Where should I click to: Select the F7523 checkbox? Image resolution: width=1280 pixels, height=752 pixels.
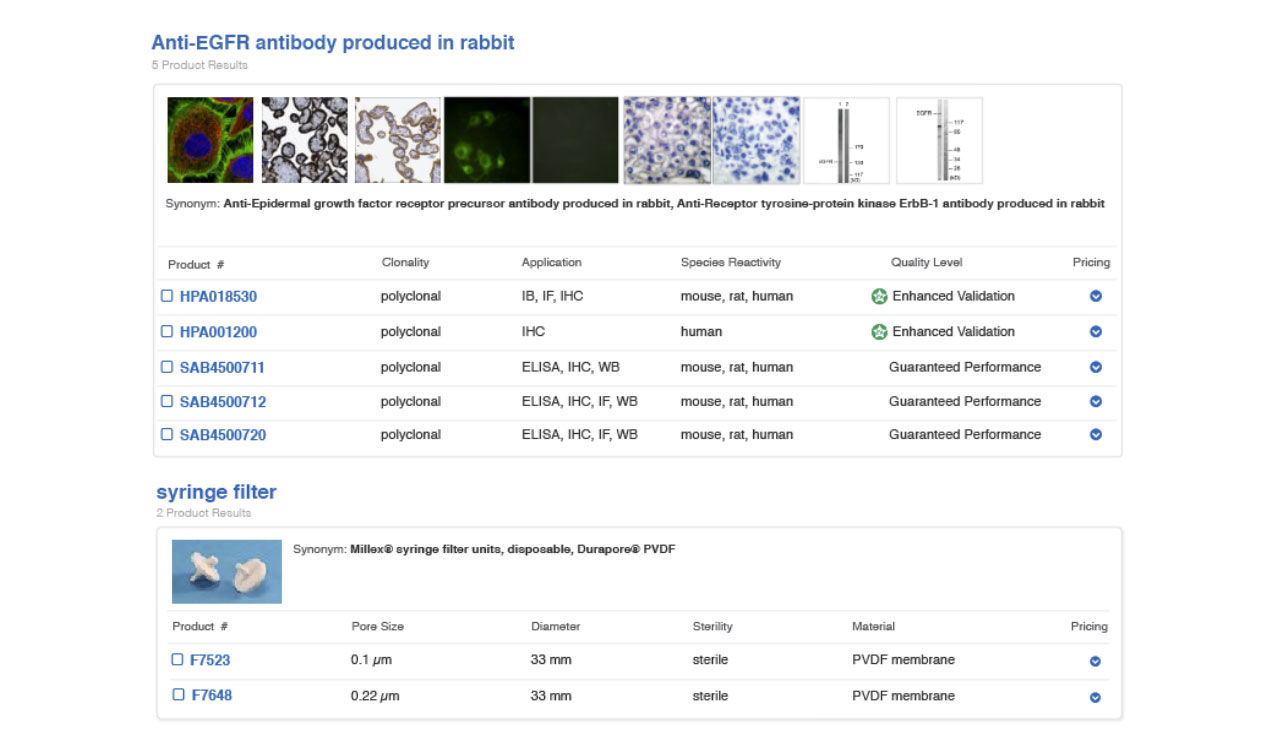tap(178, 659)
